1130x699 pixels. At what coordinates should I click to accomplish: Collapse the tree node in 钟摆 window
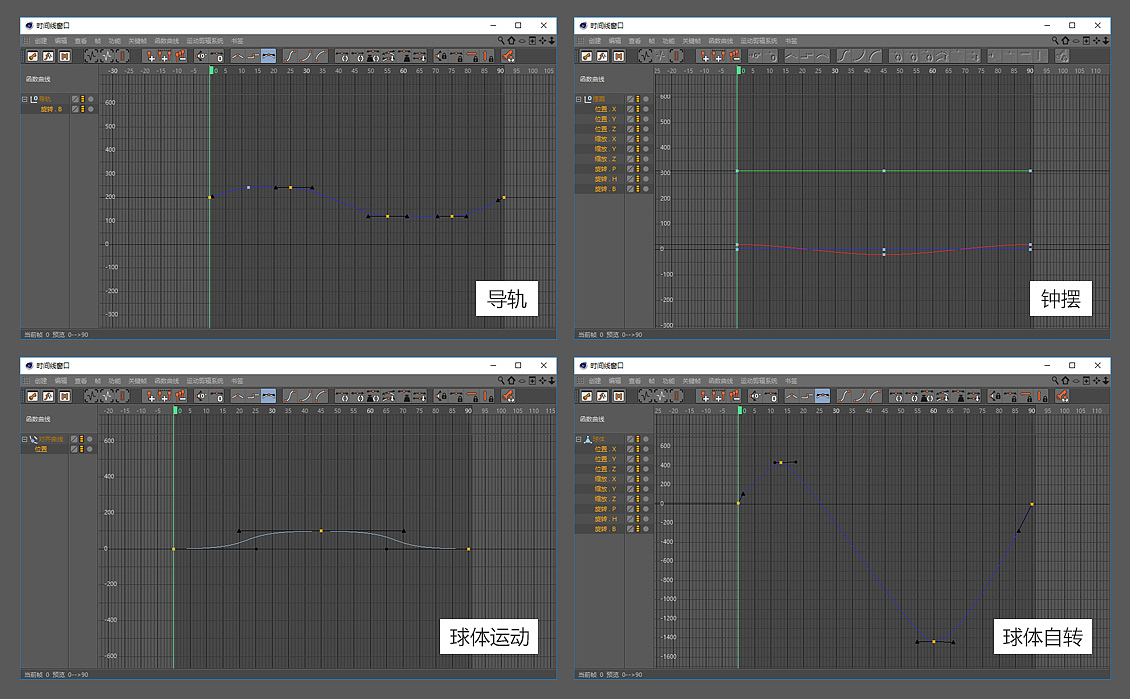pyautogui.click(x=579, y=99)
